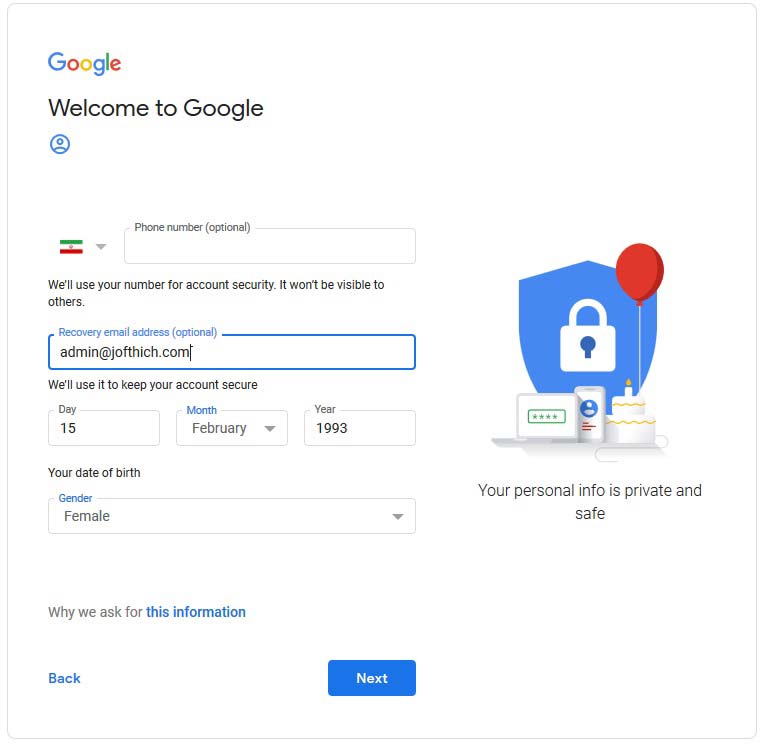Focus the Phone number field

tap(270, 246)
